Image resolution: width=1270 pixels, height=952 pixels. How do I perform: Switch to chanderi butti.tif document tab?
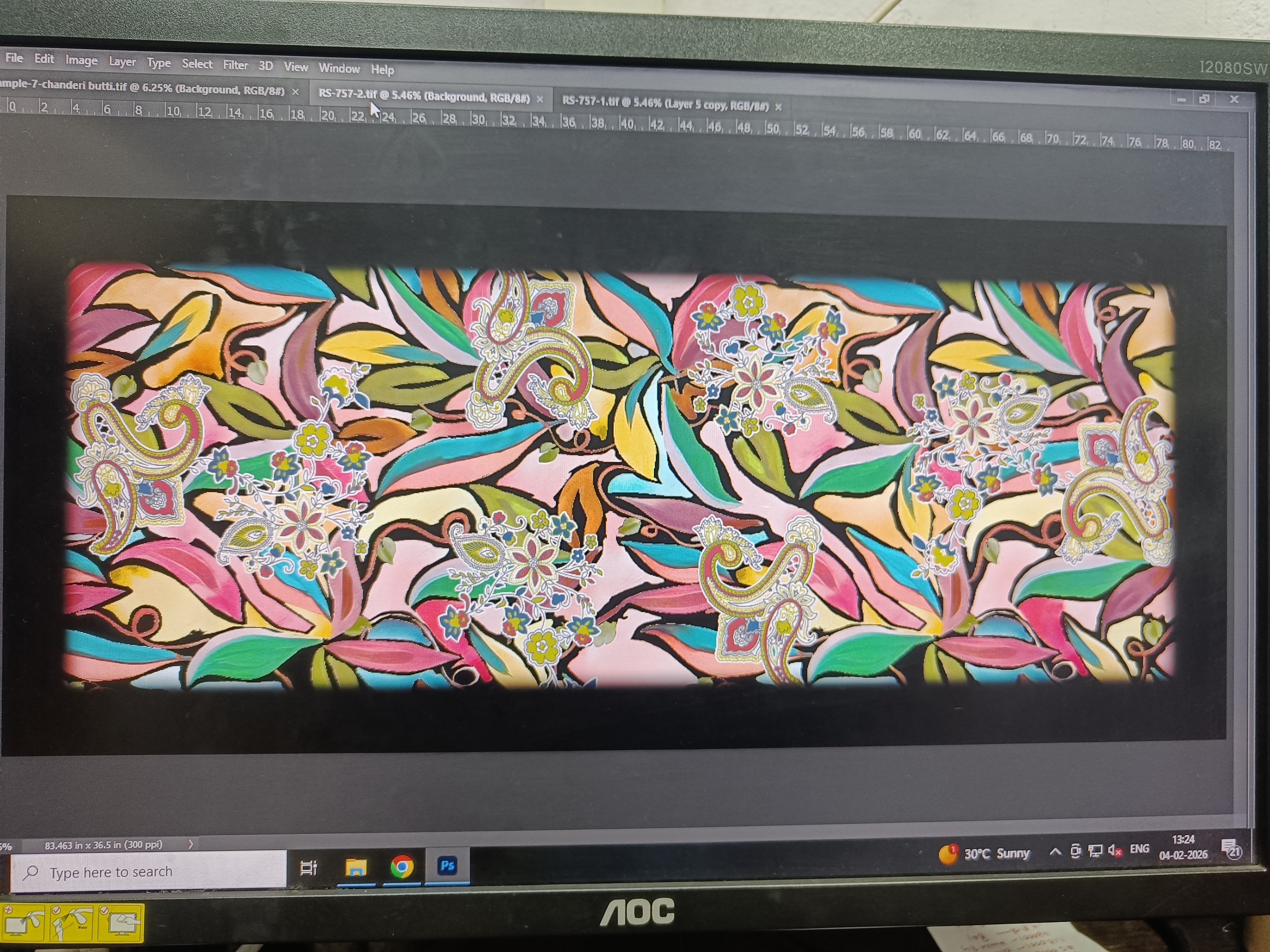tap(144, 90)
